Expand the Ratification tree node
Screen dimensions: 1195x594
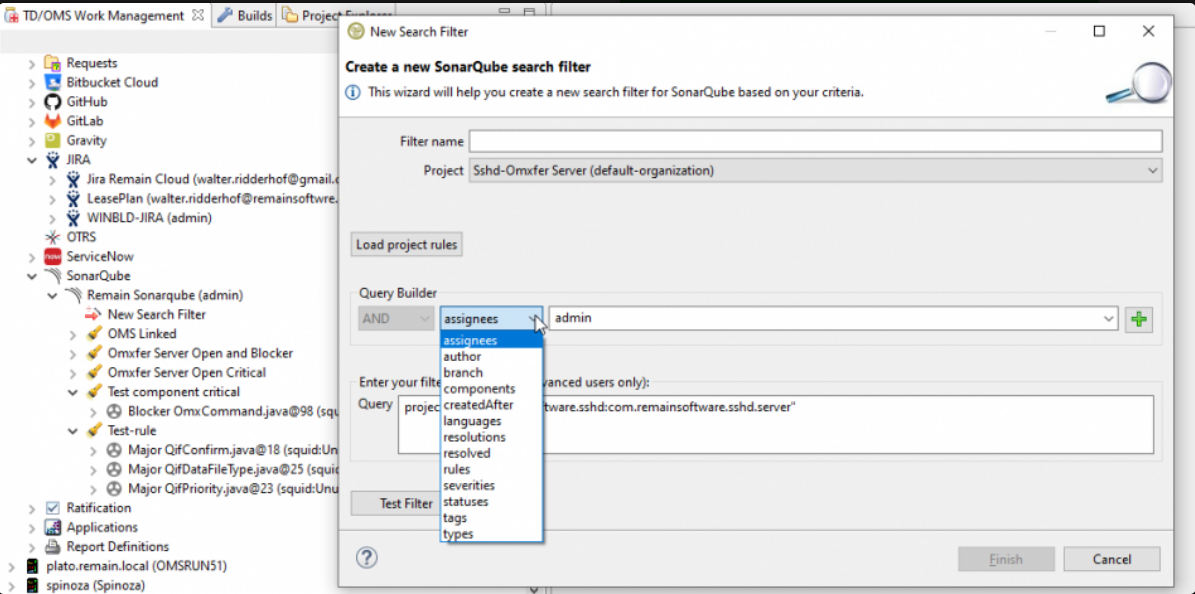tap(32, 508)
